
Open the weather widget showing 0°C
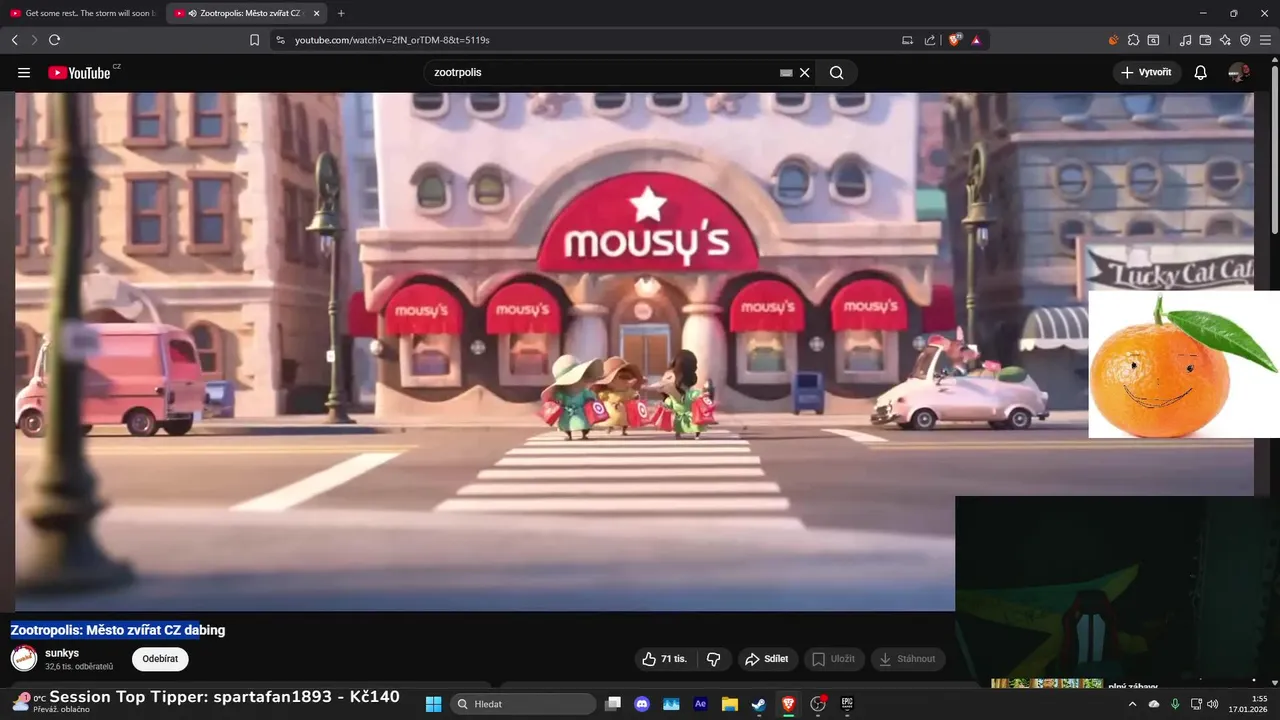point(50,703)
